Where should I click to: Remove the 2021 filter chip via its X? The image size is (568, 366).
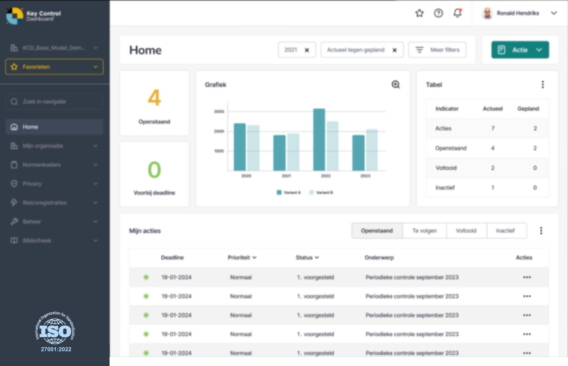307,50
